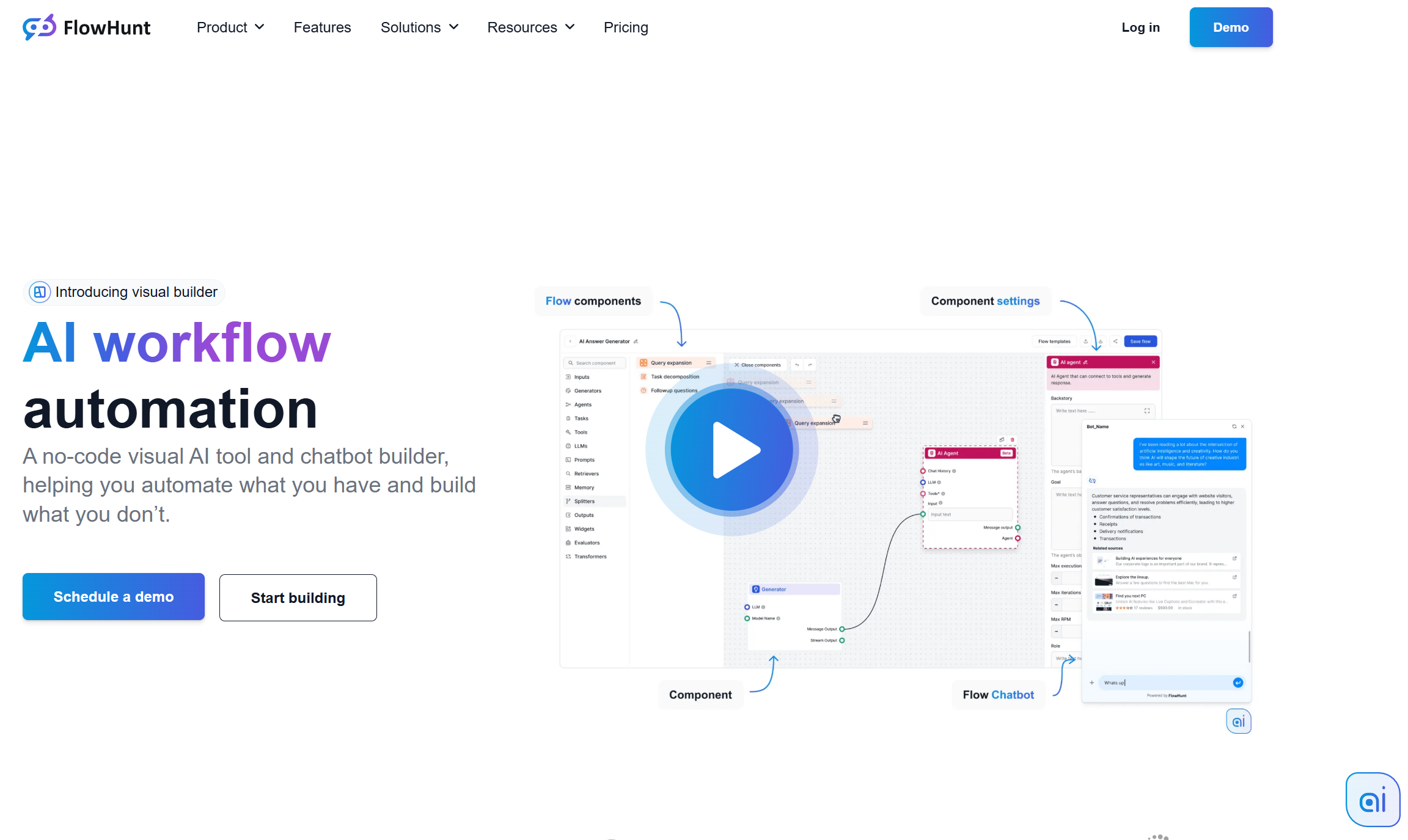Image resolution: width=1408 pixels, height=840 pixels.
Task: Expand the Solutions dropdown menu
Action: 418,27
